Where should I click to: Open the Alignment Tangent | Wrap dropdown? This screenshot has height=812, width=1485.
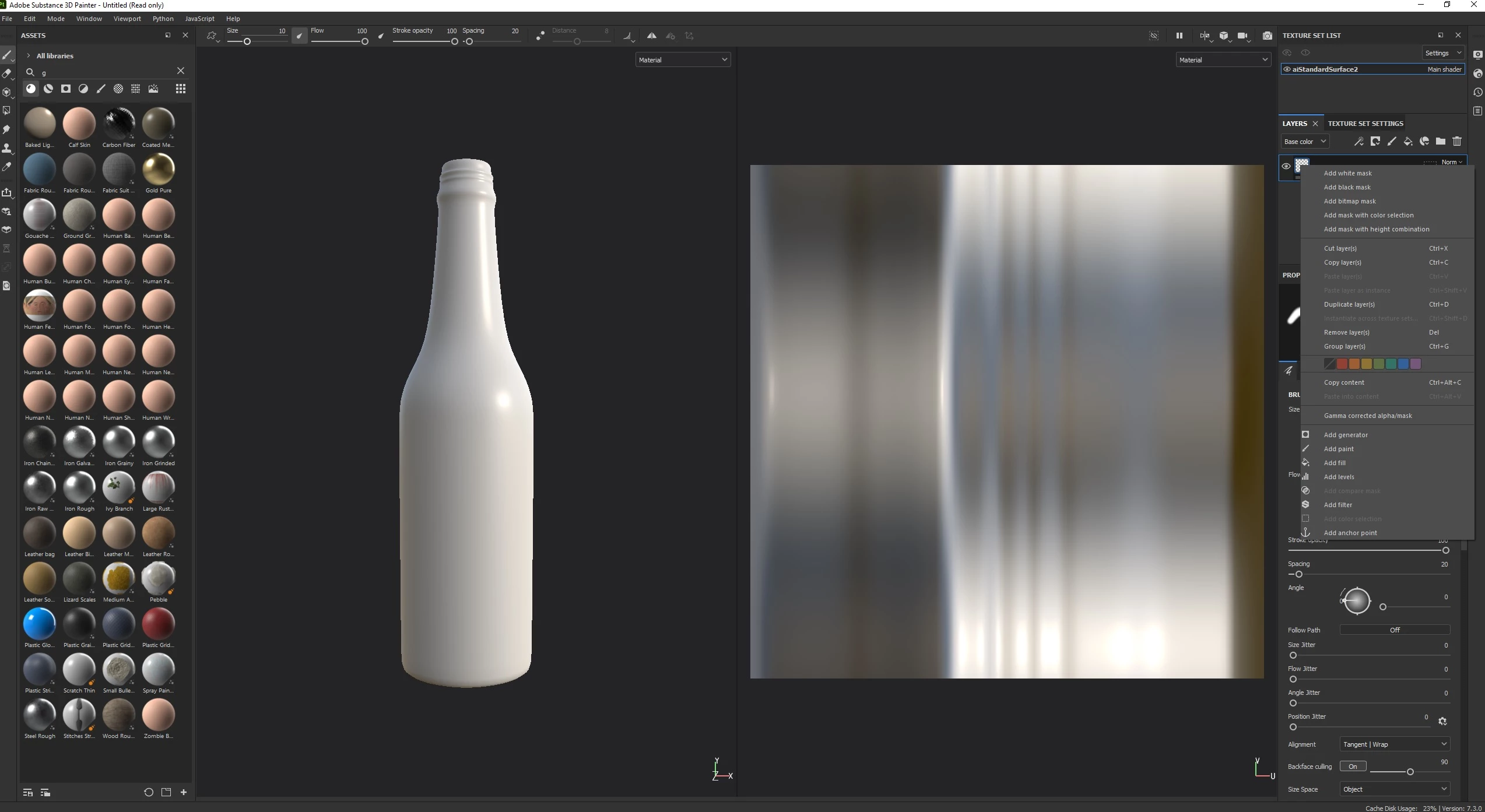[x=1394, y=744]
